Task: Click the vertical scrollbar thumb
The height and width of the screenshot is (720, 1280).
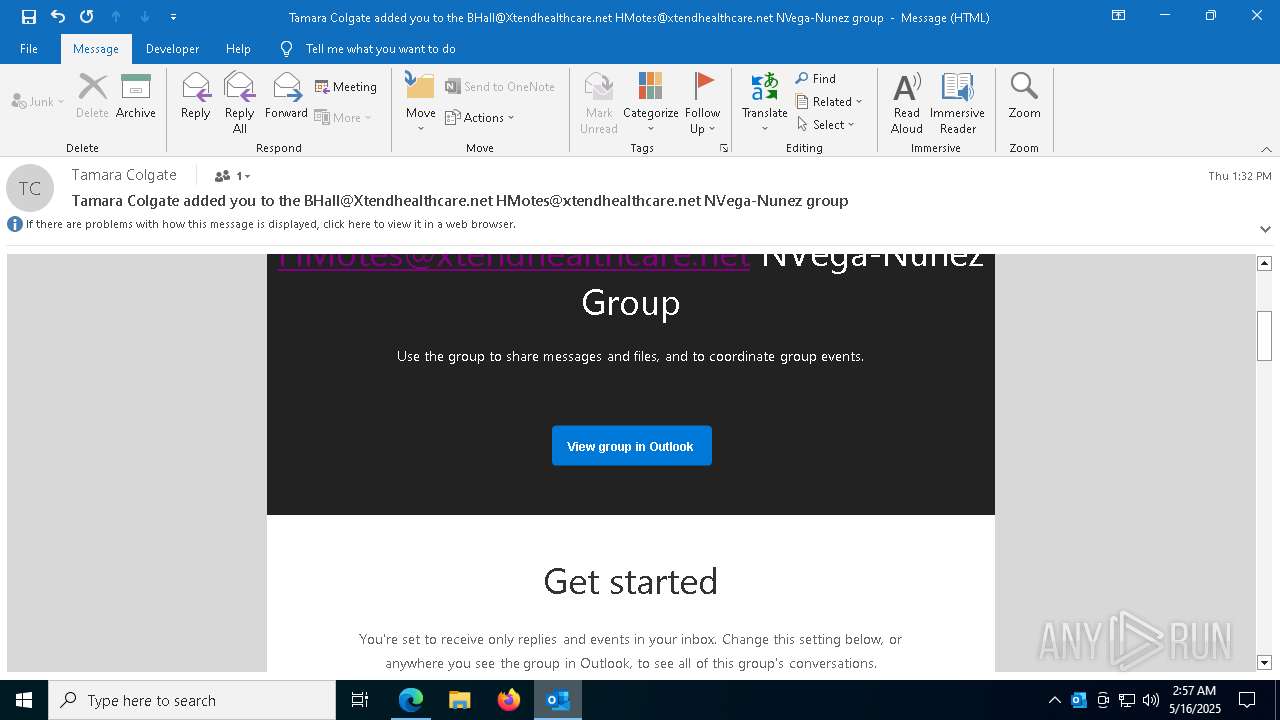Action: [x=1264, y=336]
